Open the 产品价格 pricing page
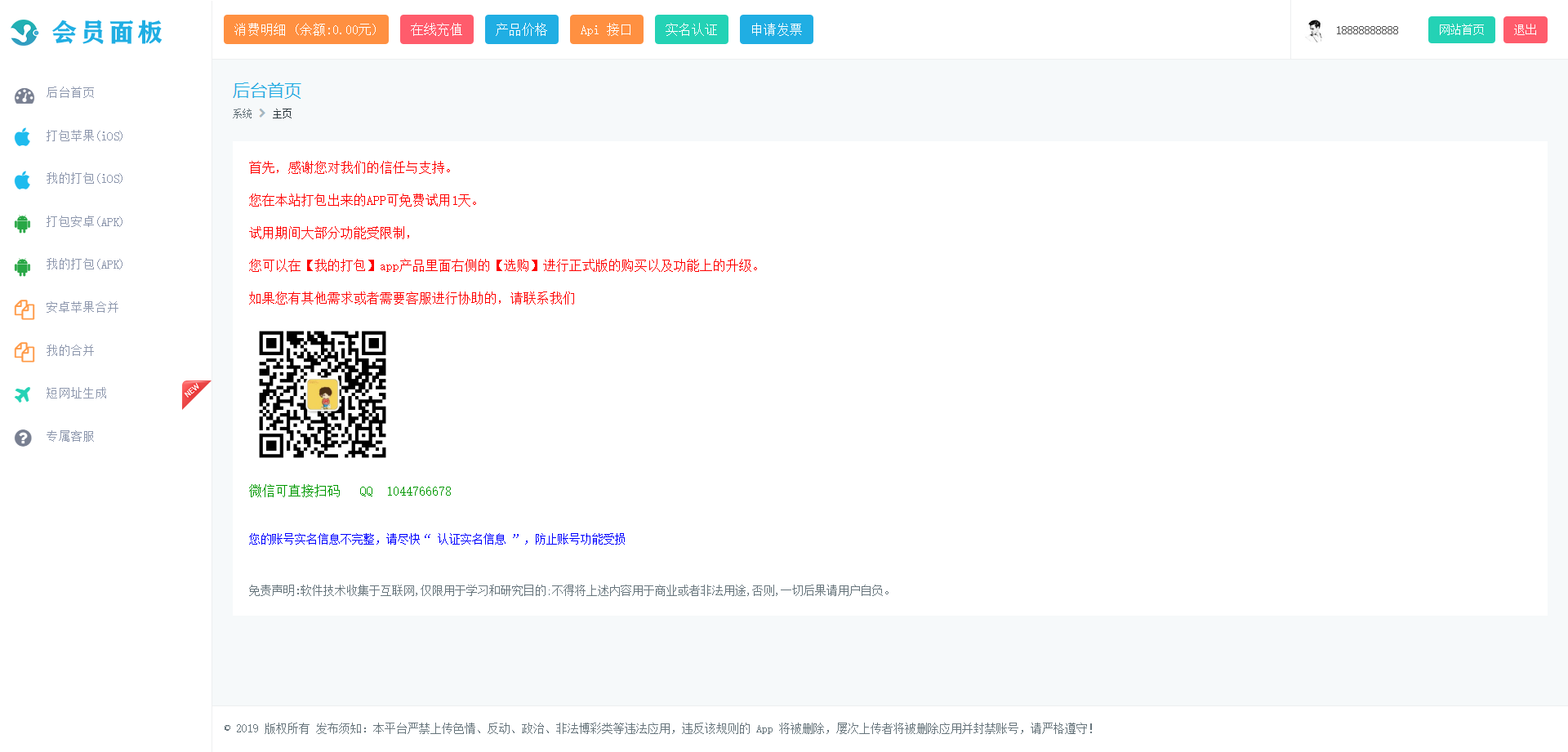Viewport: 1568px width, 752px height. pos(521,29)
